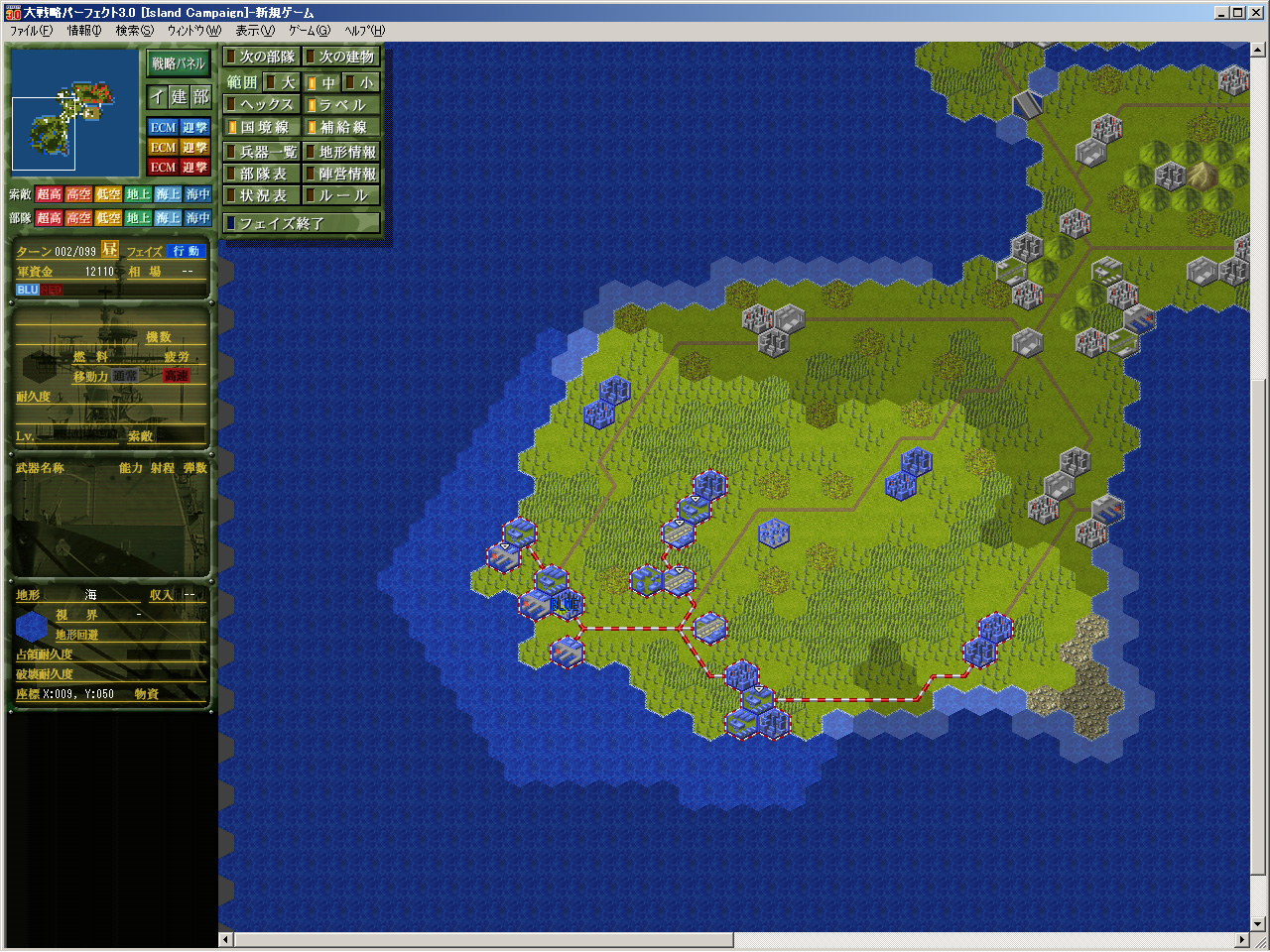Click 海上 in the 索敵 row
The image size is (1270, 952).
pos(169,194)
